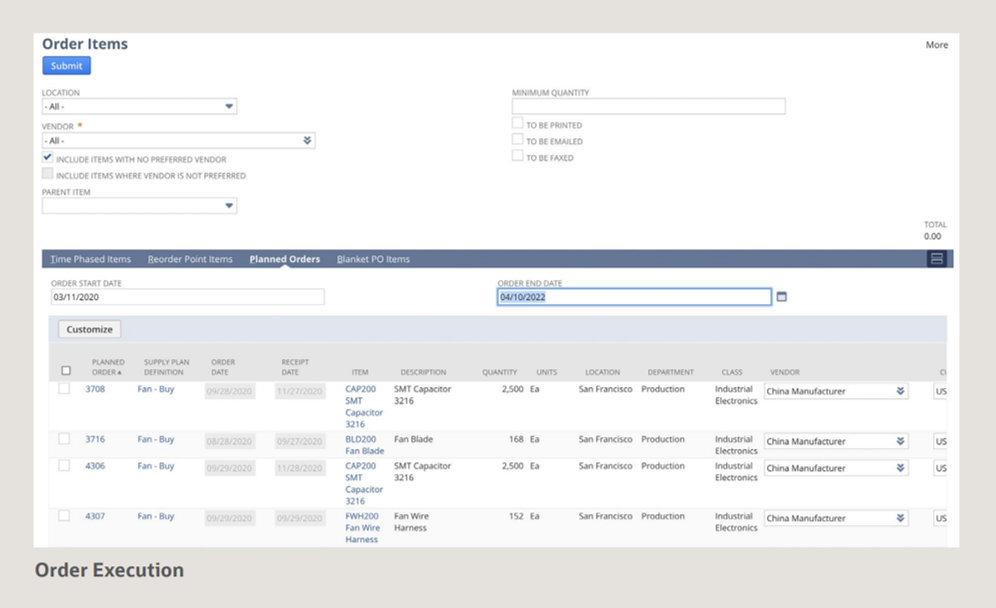This screenshot has width=996, height=608.
Task: Open CAP200 SMT Capacitor item in order 4306
Action: click(364, 483)
